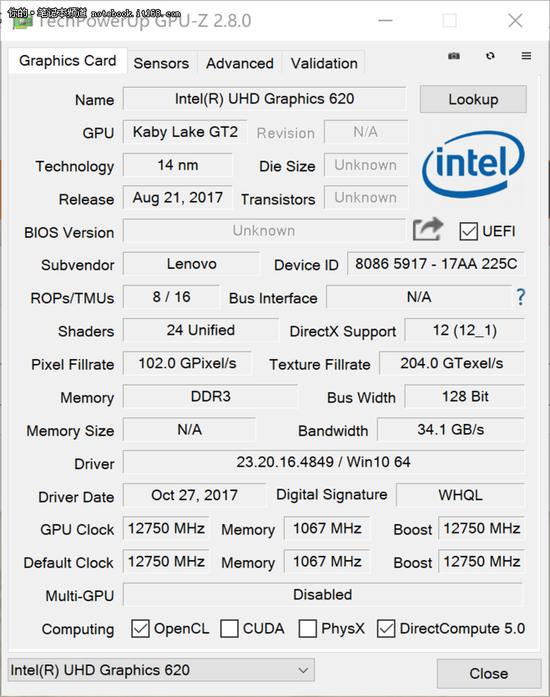Click the BIOS export share icon
The image size is (550, 697).
[428, 229]
